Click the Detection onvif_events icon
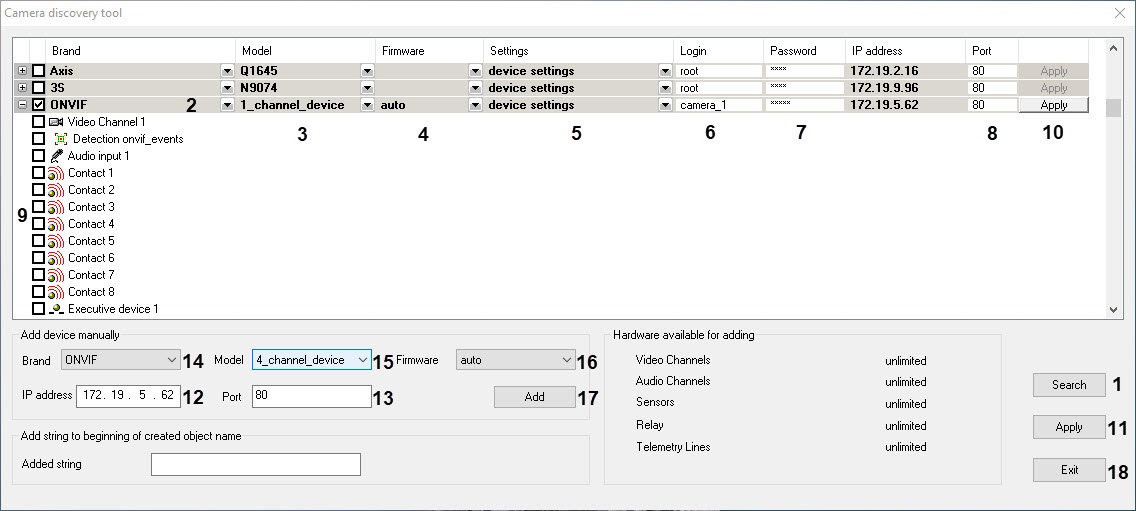Viewport: 1136px width, 511px height. coord(61,139)
